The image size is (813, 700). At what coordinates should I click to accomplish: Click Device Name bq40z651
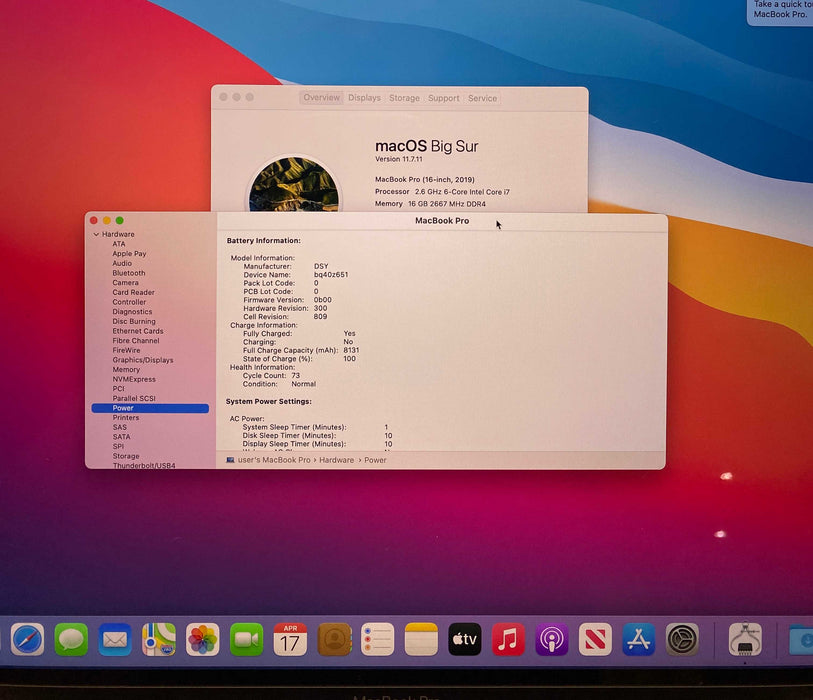[x=331, y=275]
